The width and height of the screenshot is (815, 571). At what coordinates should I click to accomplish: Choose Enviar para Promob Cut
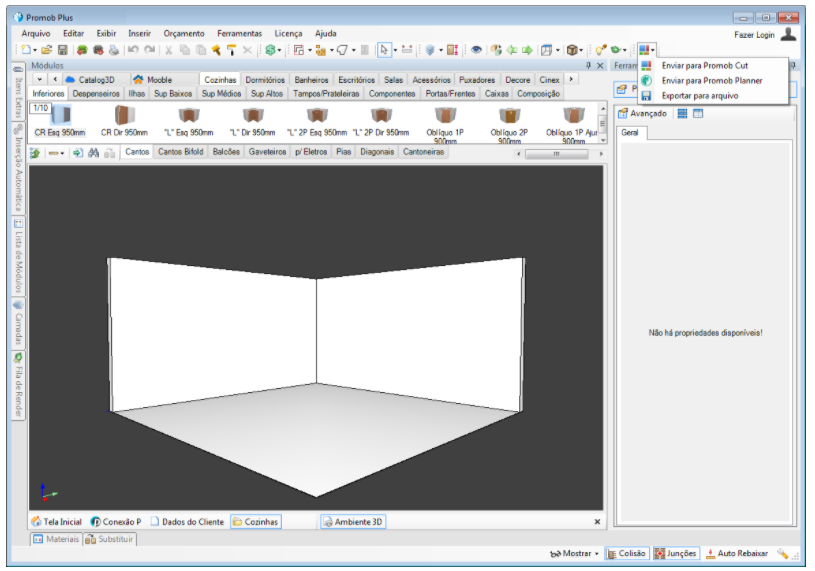tap(712, 65)
